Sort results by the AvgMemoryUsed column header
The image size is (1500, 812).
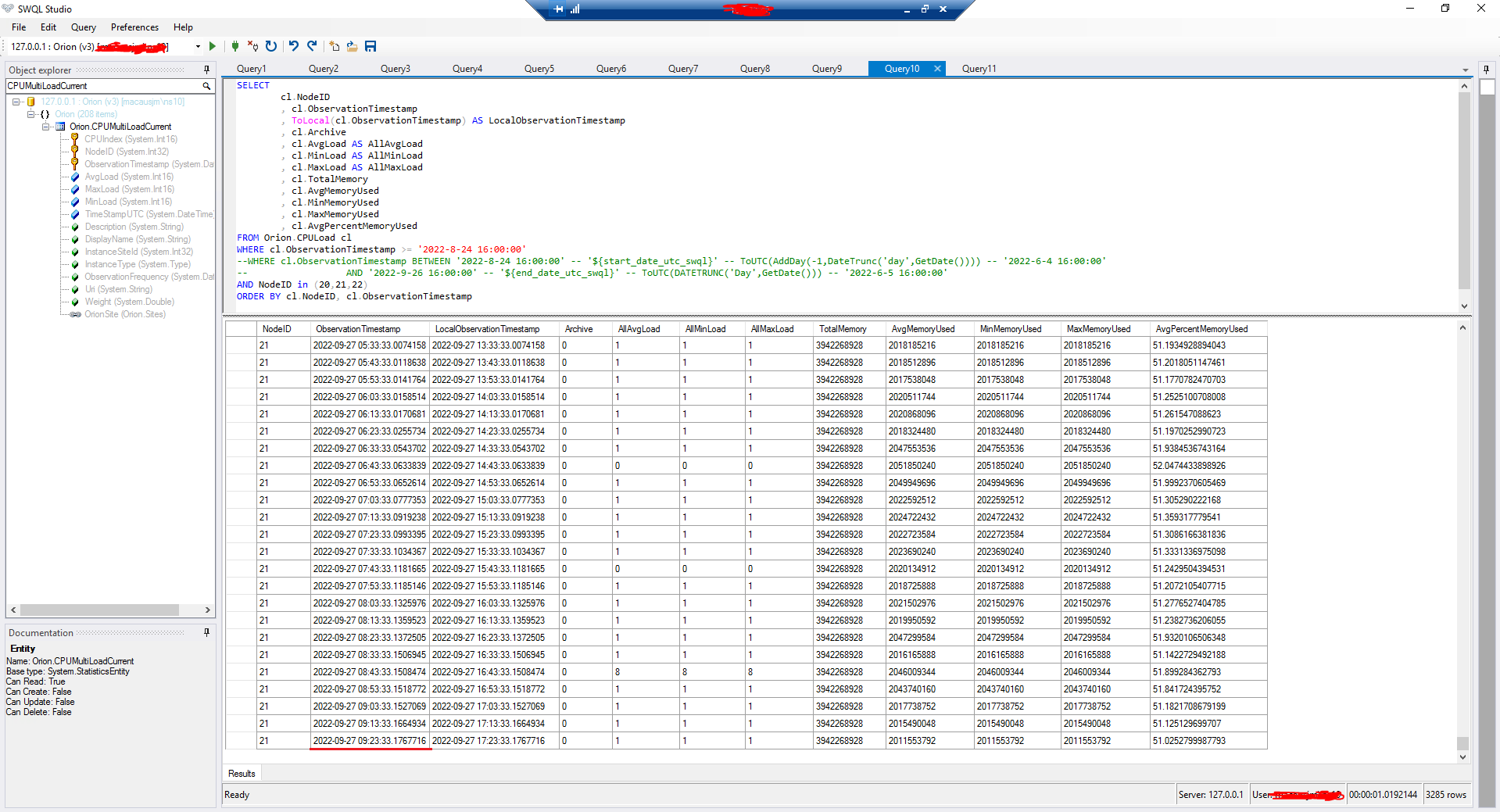922,329
